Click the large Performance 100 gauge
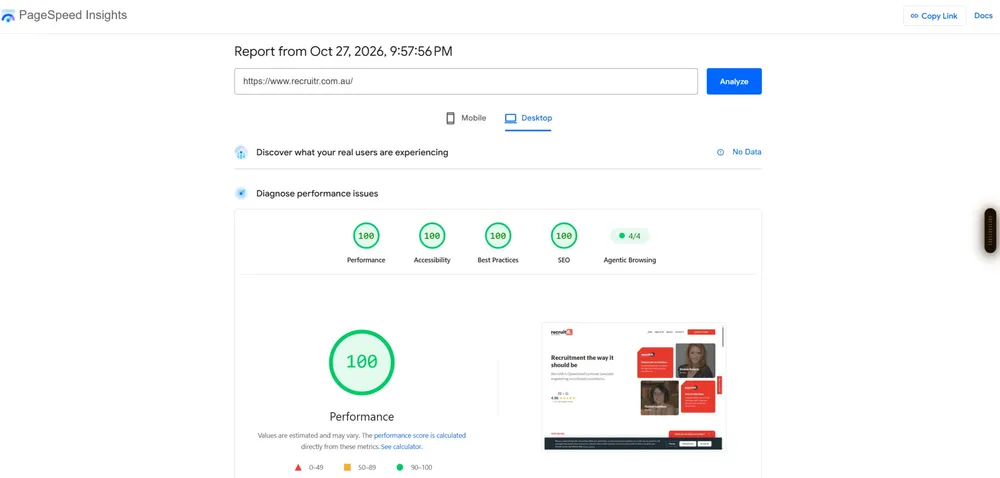This screenshot has width=1000, height=478. click(362, 362)
